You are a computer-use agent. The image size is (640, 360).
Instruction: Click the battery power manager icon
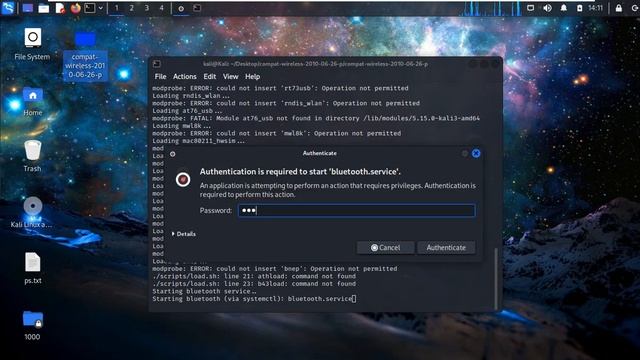(579, 8)
